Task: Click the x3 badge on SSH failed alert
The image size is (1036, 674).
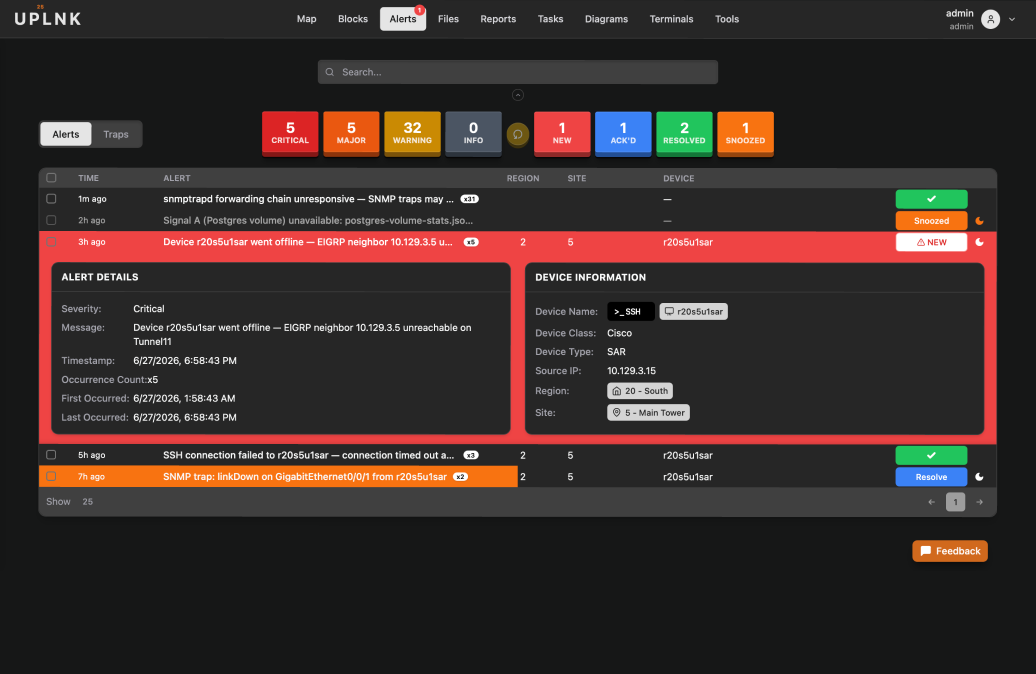Action: pyautogui.click(x=470, y=455)
